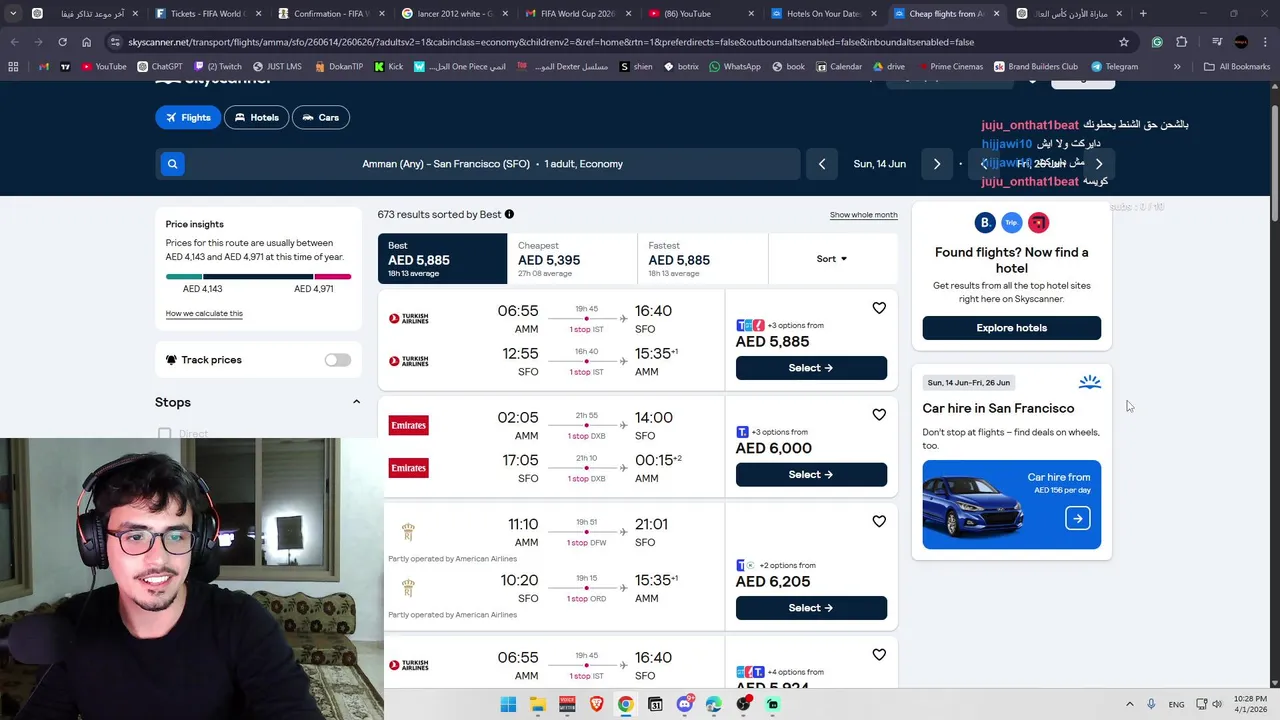Image resolution: width=1280 pixels, height=720 pixels.
Task: Switch to Cars tab
Action: [321, 117]
